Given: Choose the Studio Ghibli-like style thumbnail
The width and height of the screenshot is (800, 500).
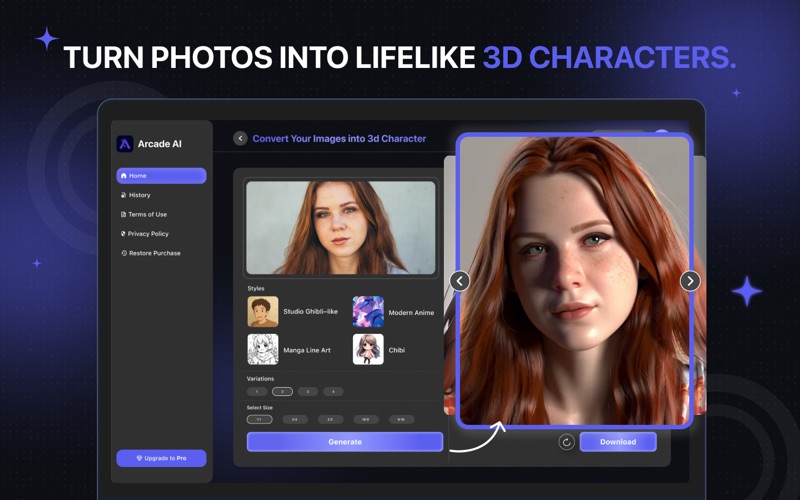Looking at the screenshot, I should pyautogui.click(x=263, y=311).
